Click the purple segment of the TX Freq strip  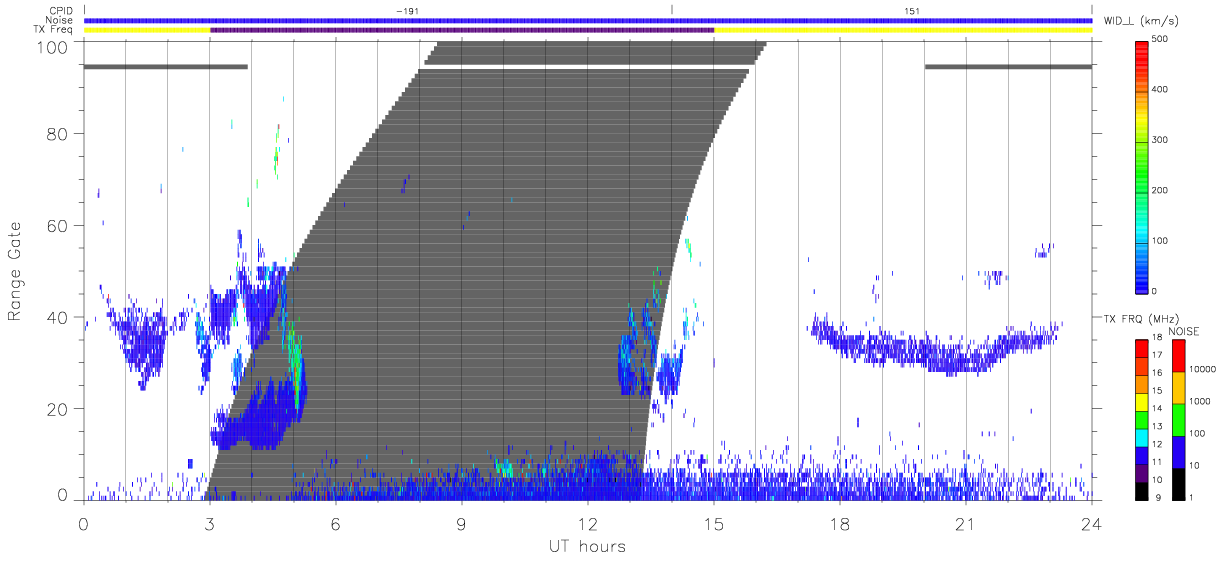coord(462,30)
